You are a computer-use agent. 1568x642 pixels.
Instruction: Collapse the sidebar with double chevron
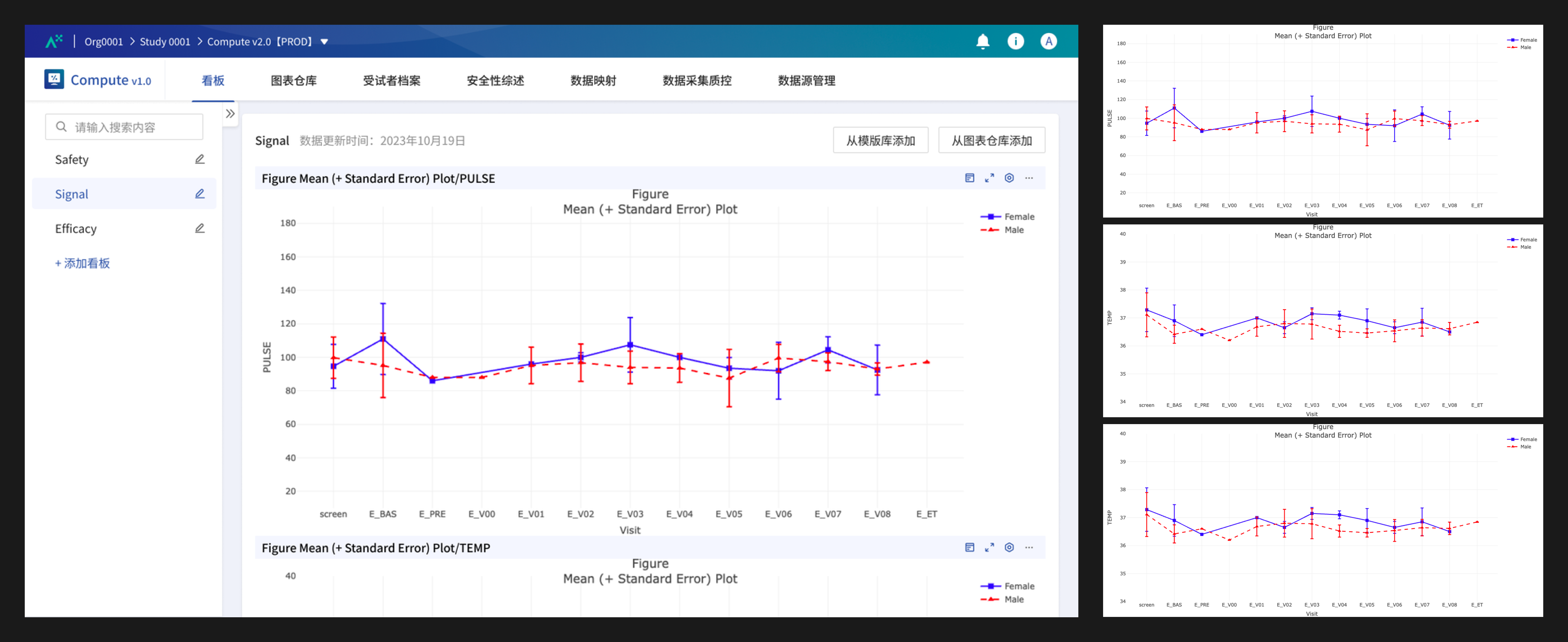pos(230,114)
